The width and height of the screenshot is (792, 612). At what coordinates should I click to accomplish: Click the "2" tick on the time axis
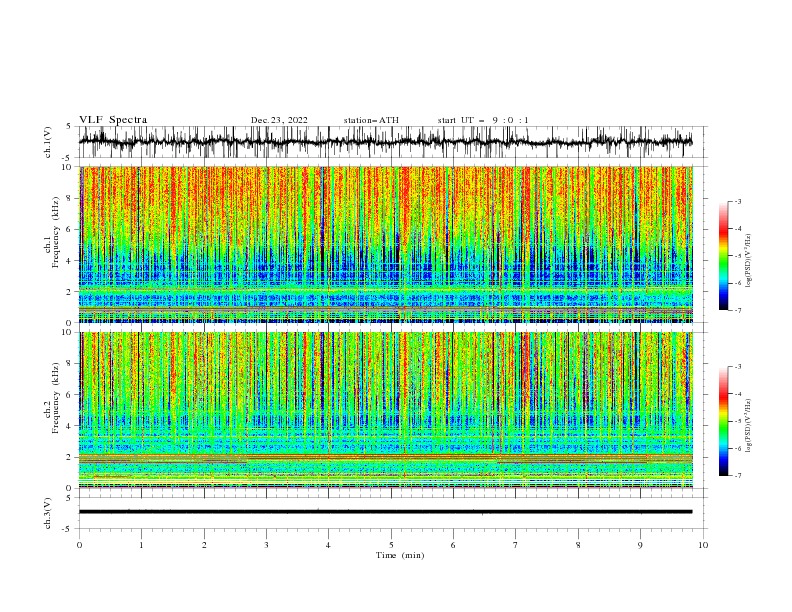204,545
